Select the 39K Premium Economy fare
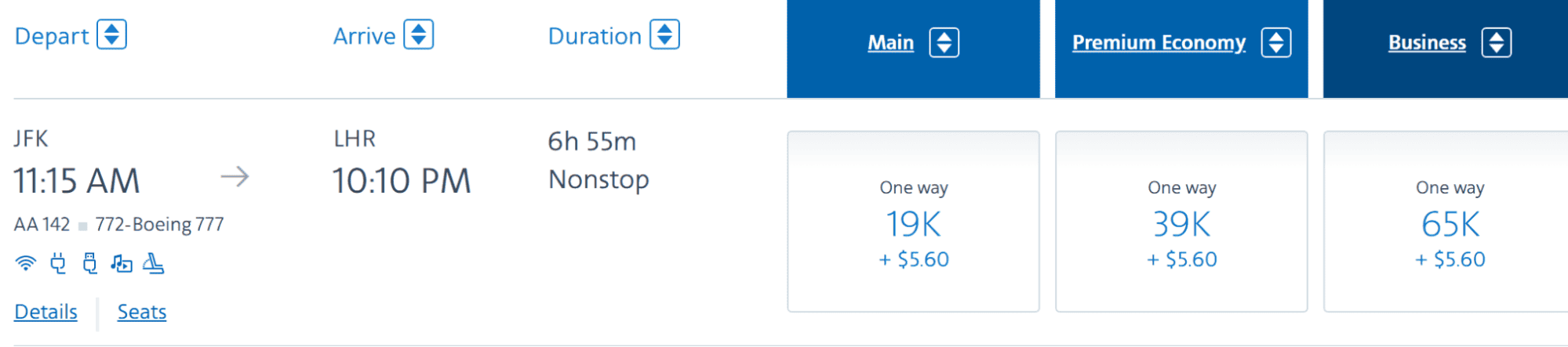 [x=1181, y=222]
